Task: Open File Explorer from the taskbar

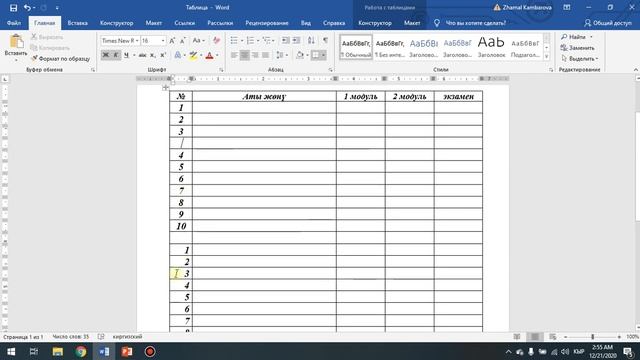Action: [x=58, y=351]
